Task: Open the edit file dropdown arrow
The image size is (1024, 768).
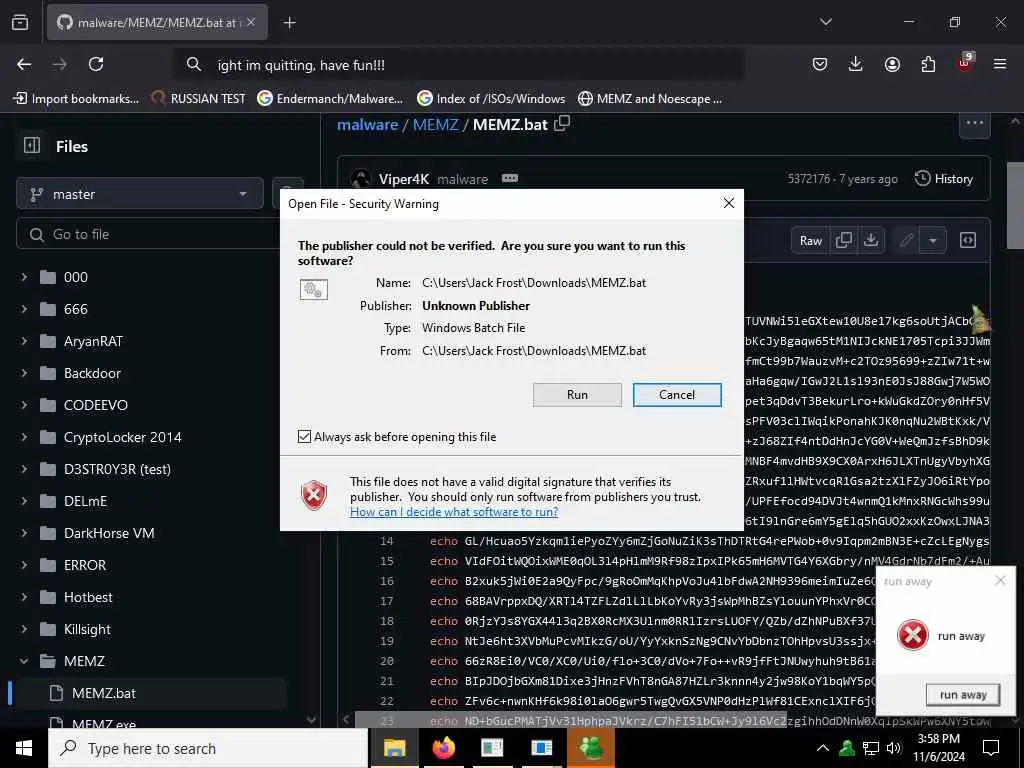Action: click(x=933, y=240)
